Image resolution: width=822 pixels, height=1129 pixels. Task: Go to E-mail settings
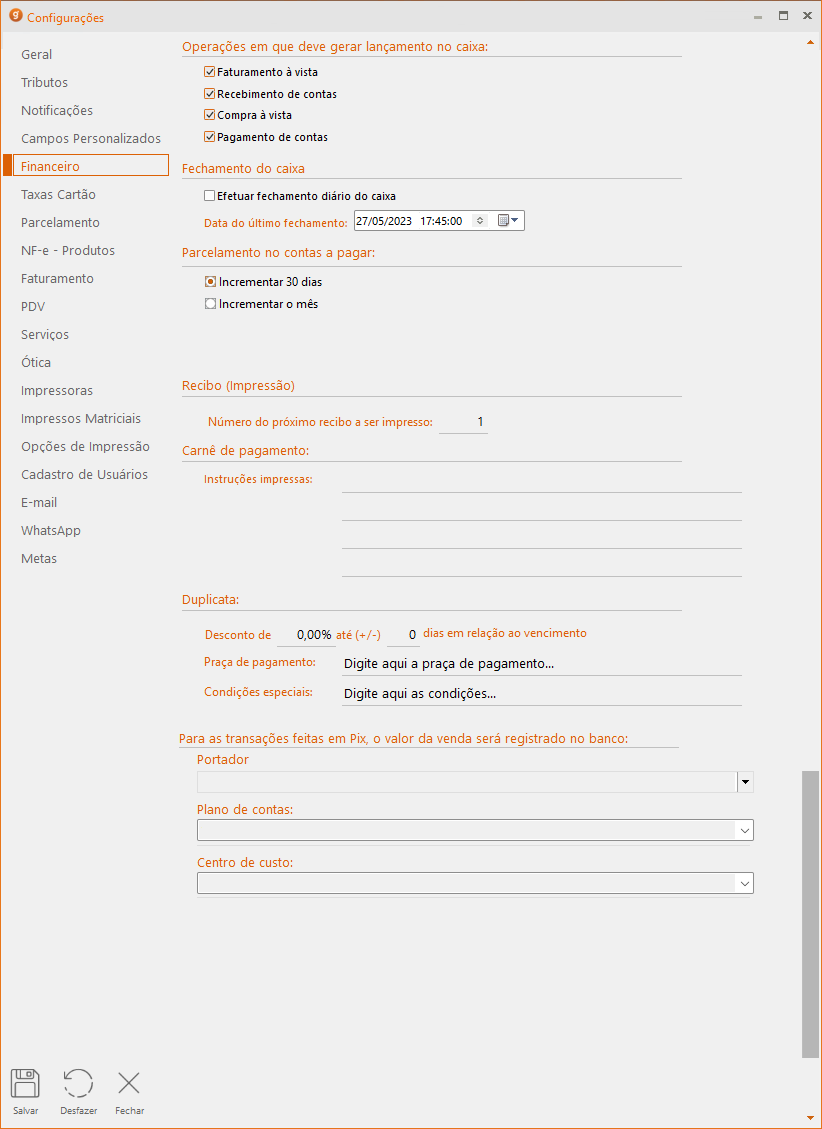pos(39,503)
